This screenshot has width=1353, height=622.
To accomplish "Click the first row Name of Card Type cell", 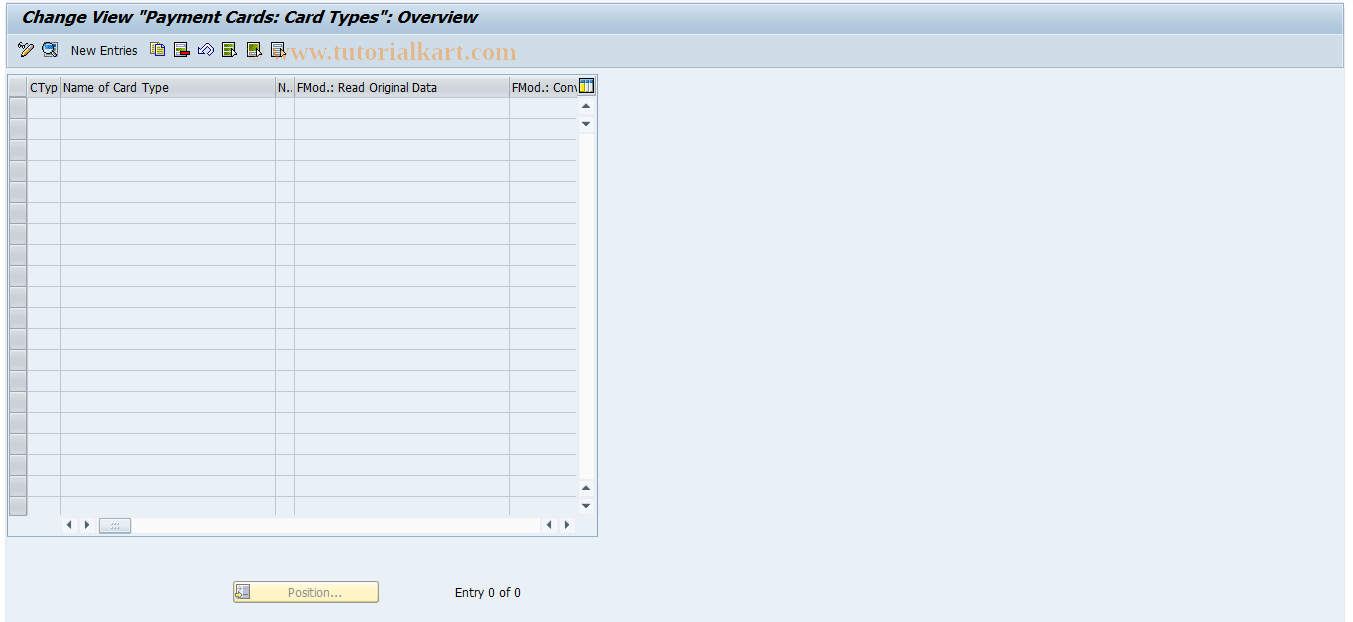I will [168, 108].
